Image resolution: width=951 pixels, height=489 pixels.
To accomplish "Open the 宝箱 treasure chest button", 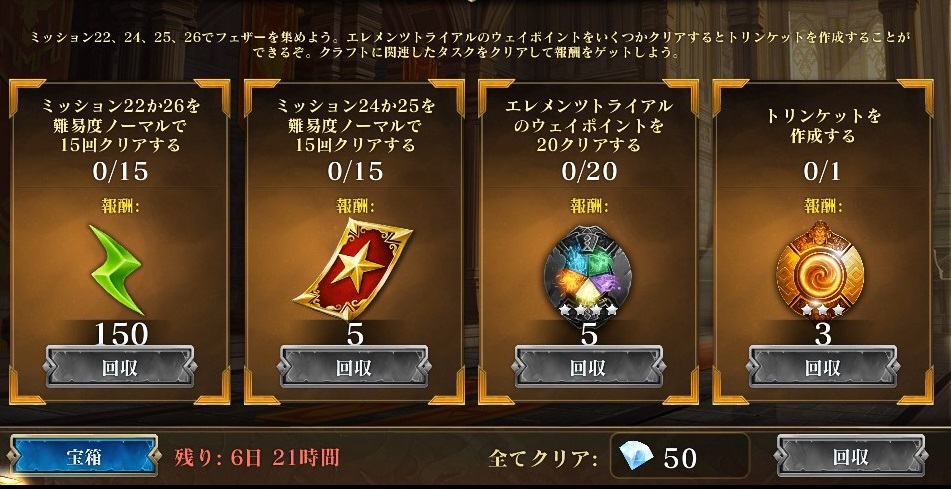I will [x=84, y=456].
